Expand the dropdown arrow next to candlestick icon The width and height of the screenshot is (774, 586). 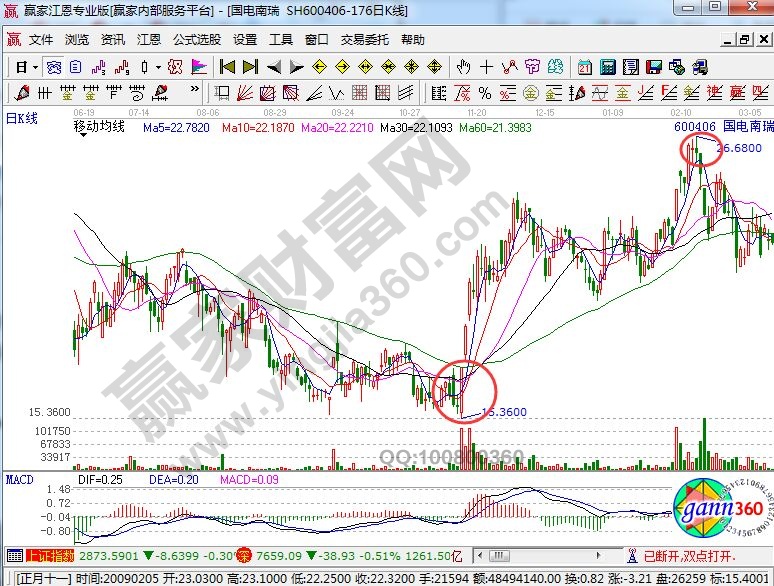click(x=159, y=67)
